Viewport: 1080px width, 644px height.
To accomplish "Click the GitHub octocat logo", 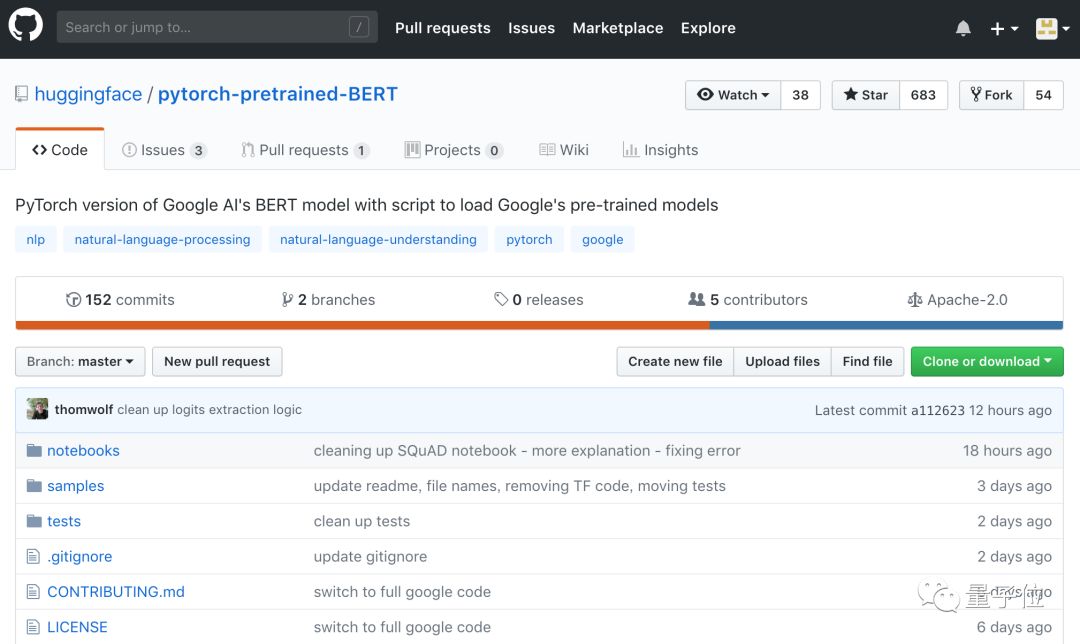I will [26, 27].
